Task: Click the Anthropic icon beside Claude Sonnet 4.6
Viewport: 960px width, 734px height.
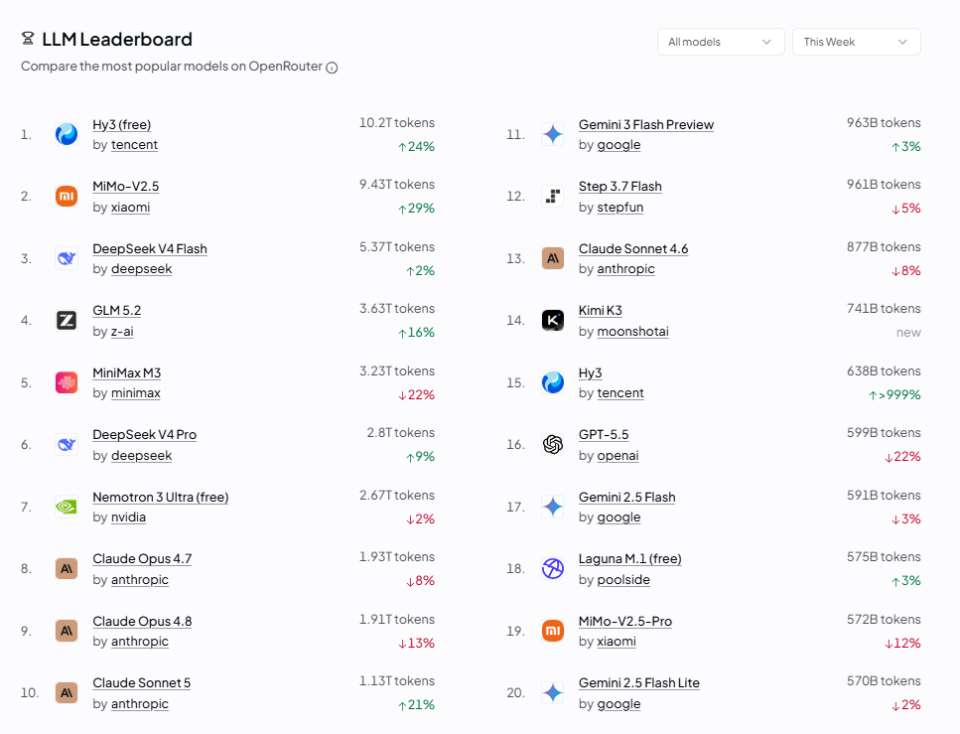Action: pos(553,258)
